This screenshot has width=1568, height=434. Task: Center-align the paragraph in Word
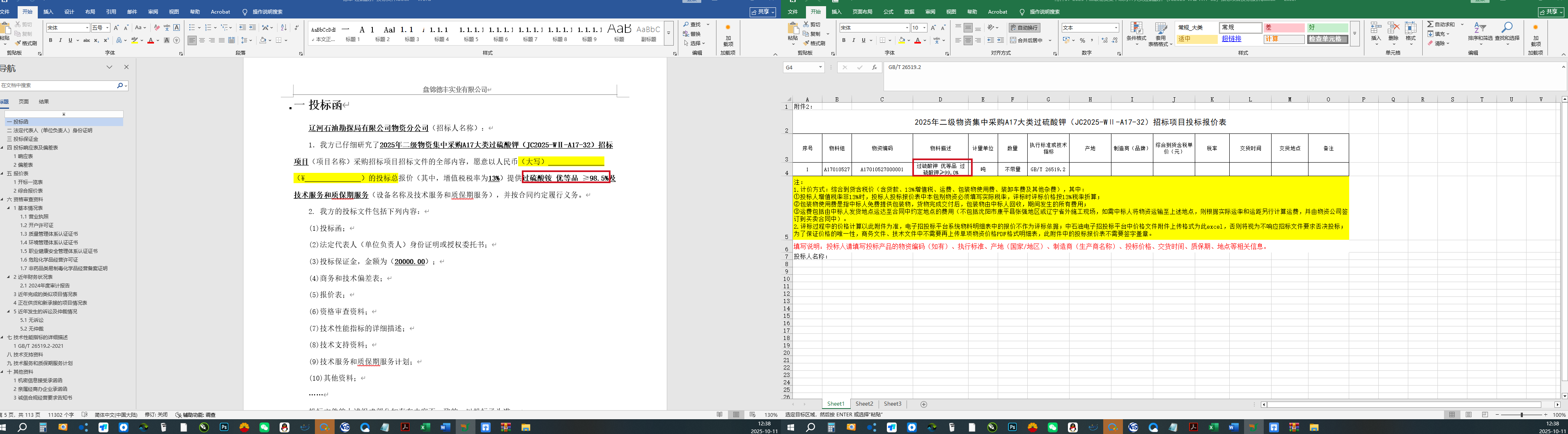click(202, 40)
